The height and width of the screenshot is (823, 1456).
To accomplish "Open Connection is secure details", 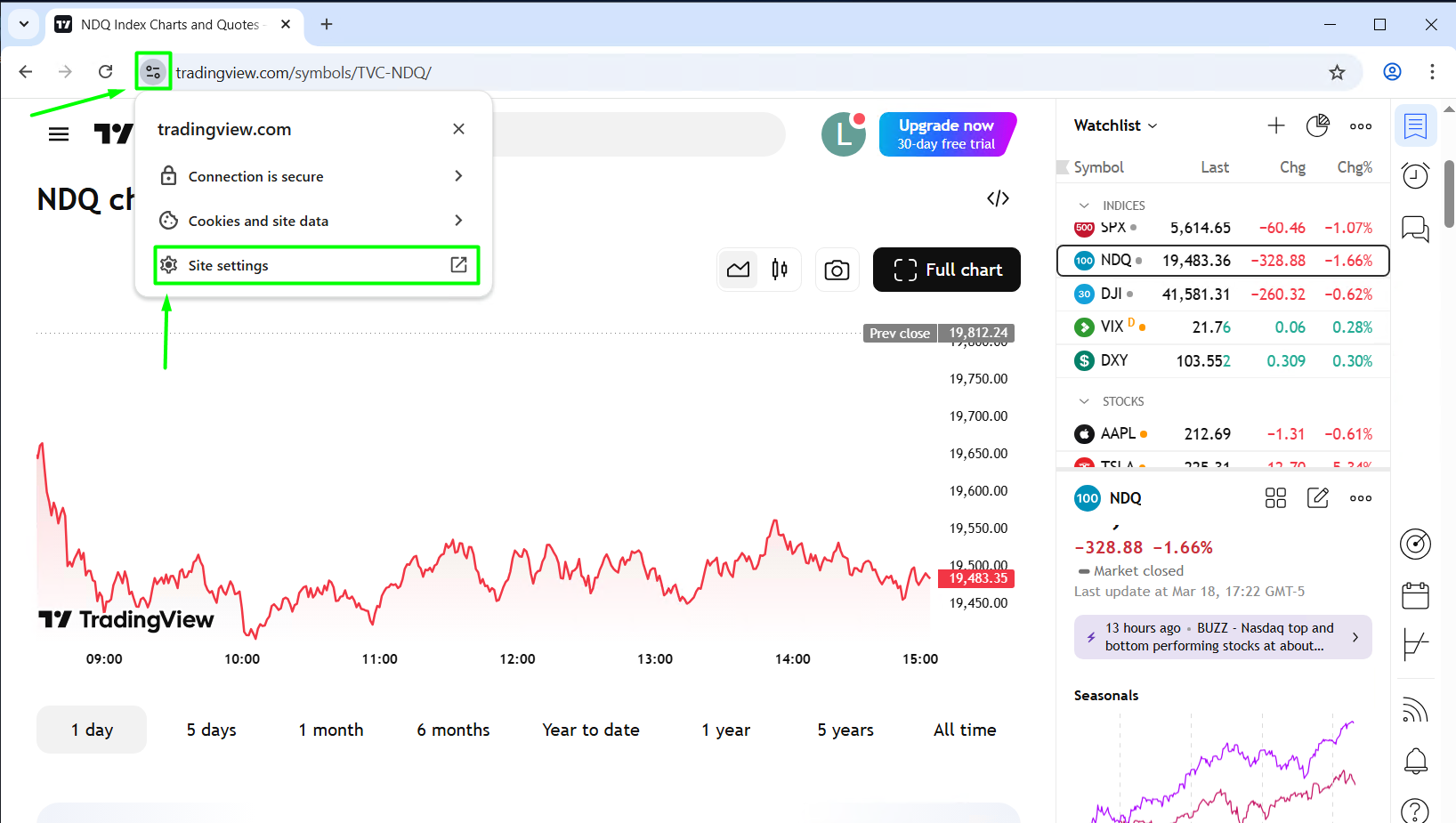I will click(313, 176).
